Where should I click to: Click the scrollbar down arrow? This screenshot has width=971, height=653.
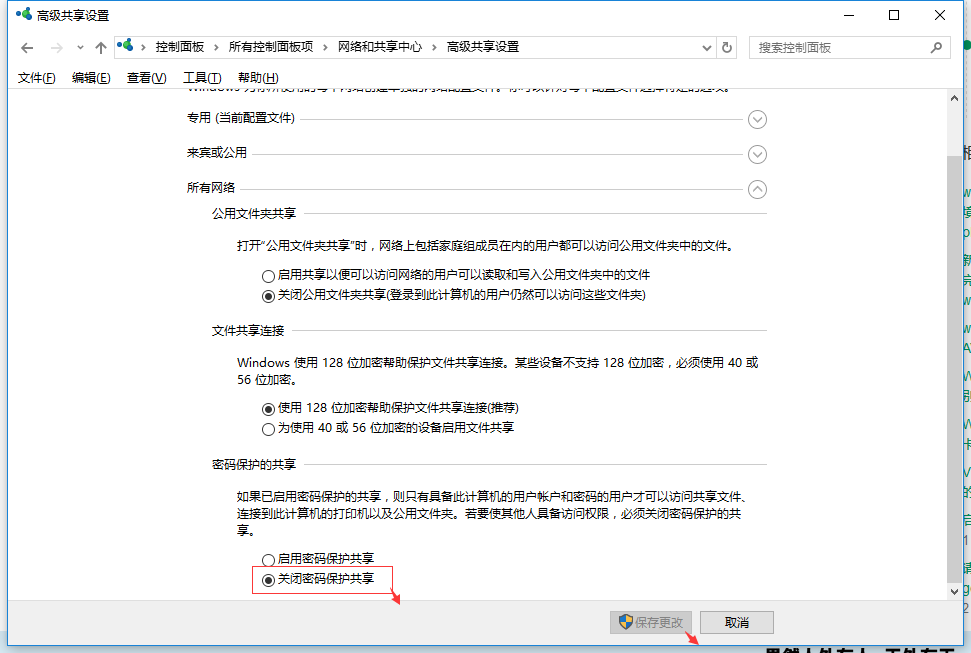[x=954, y=592]
